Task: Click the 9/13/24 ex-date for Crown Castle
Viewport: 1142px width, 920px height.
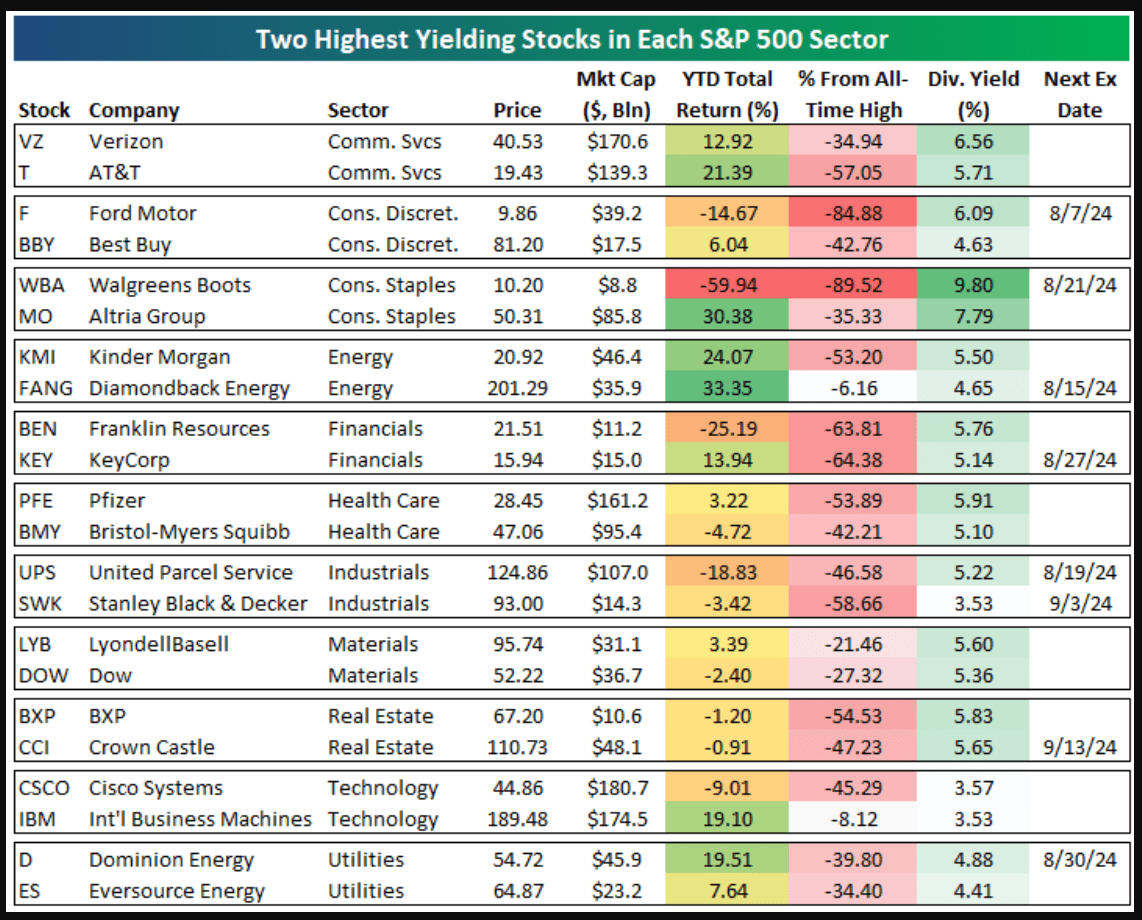Action: pyautogui.click(x=1079, y=747)
